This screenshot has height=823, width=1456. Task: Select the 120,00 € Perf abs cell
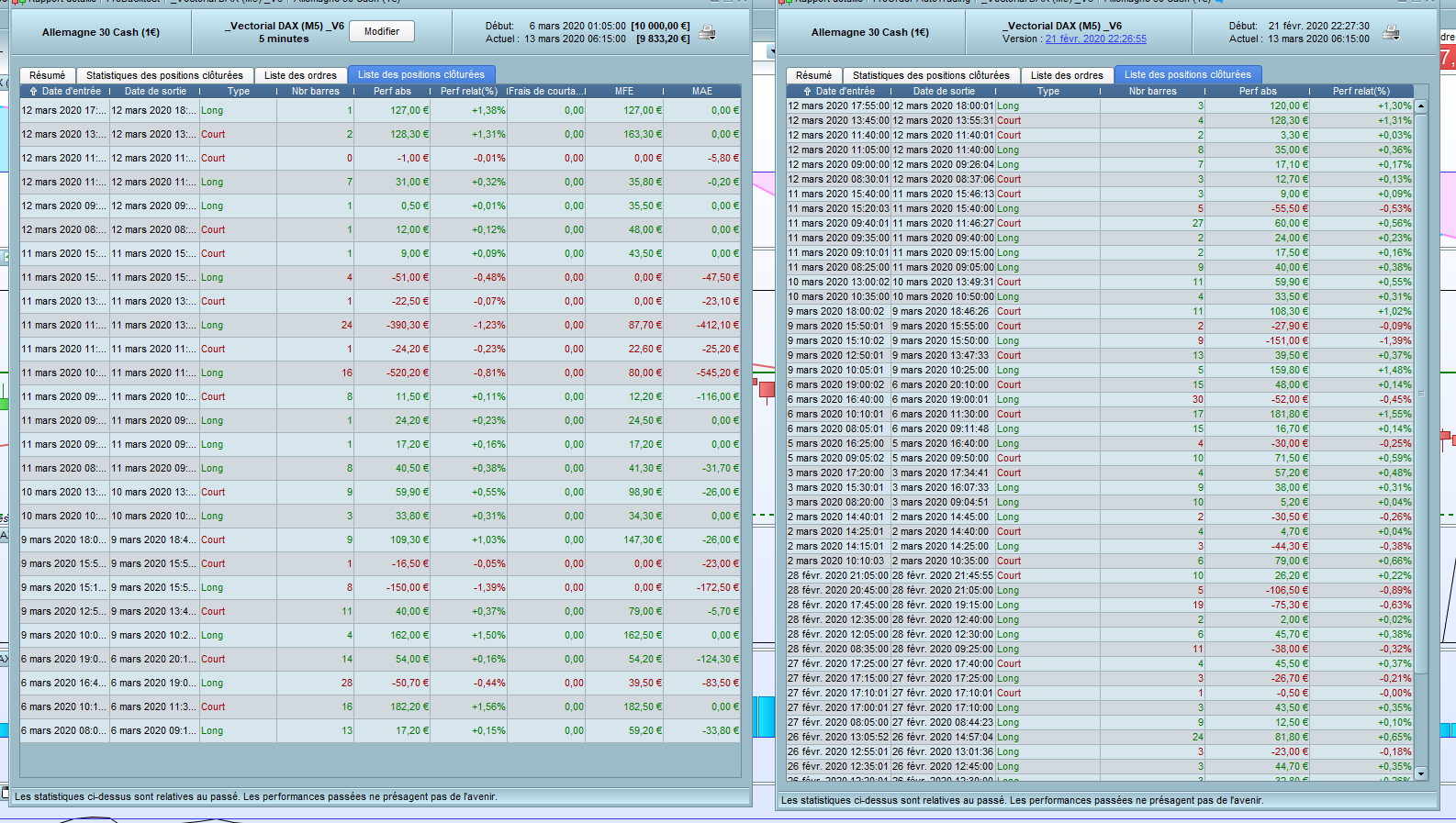point(1258,106)
